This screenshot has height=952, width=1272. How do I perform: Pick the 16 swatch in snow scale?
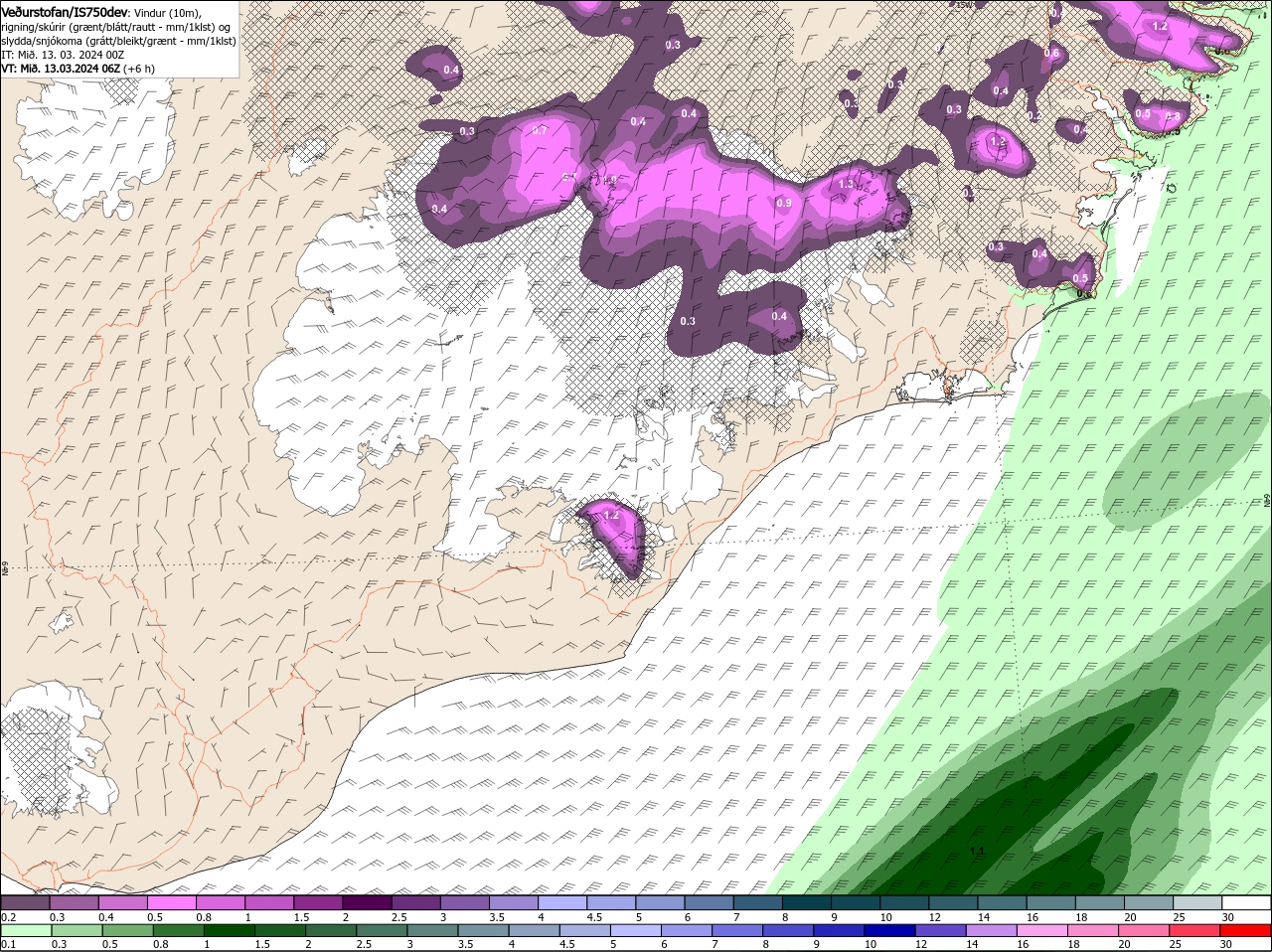click(1051, 903)
